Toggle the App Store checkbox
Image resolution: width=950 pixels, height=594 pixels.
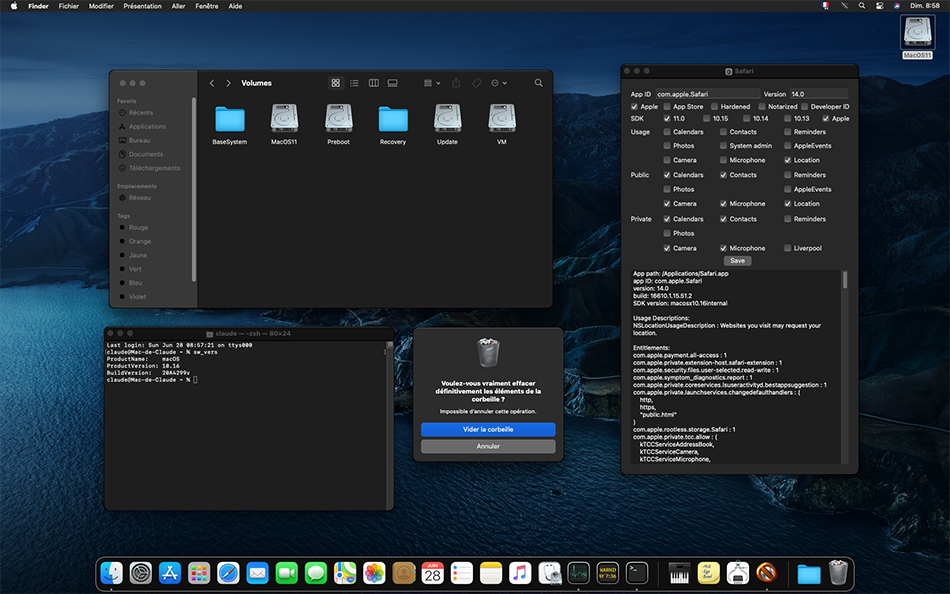pos(667,107)
